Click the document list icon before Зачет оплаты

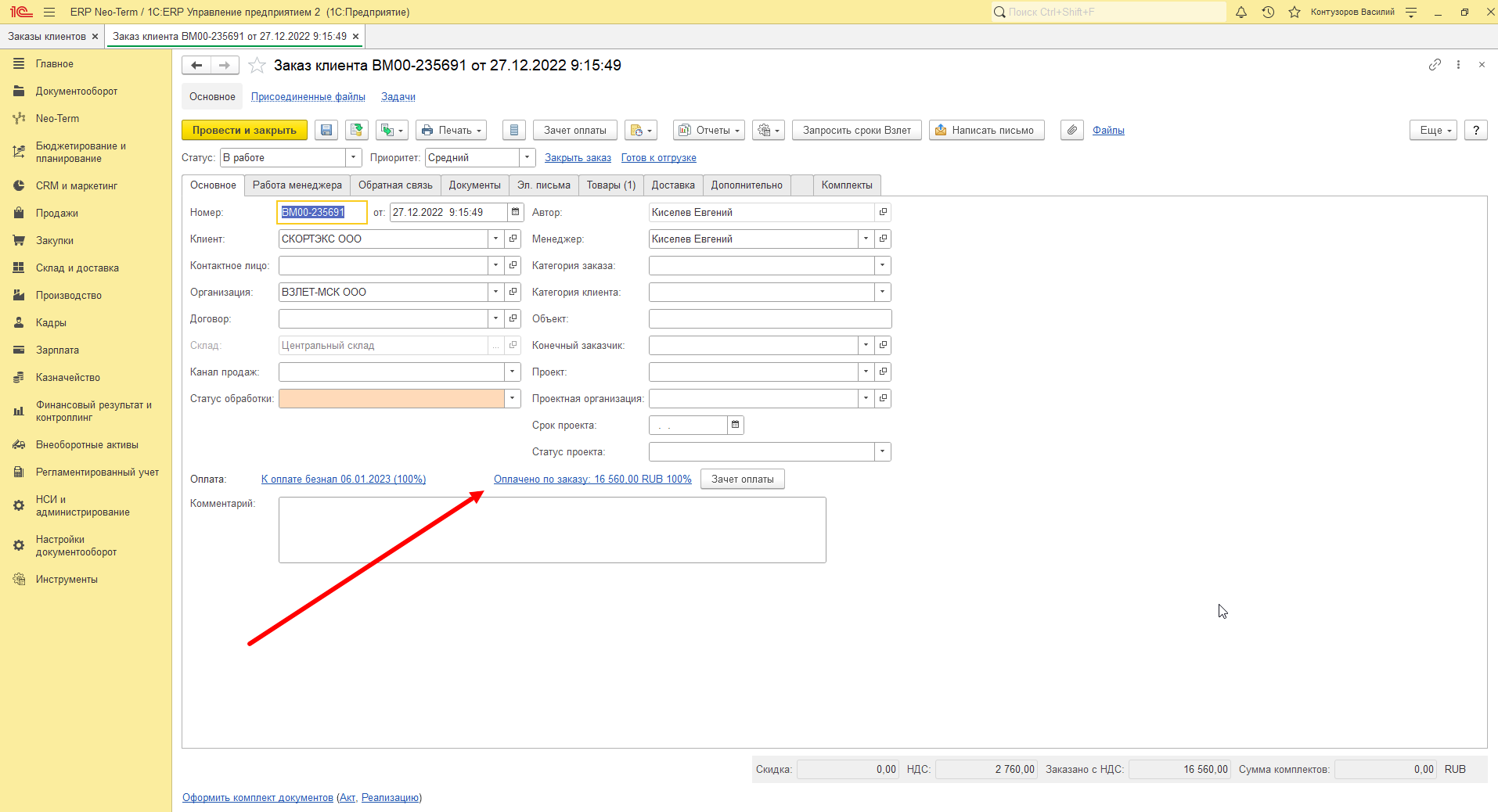pos(513,130)
